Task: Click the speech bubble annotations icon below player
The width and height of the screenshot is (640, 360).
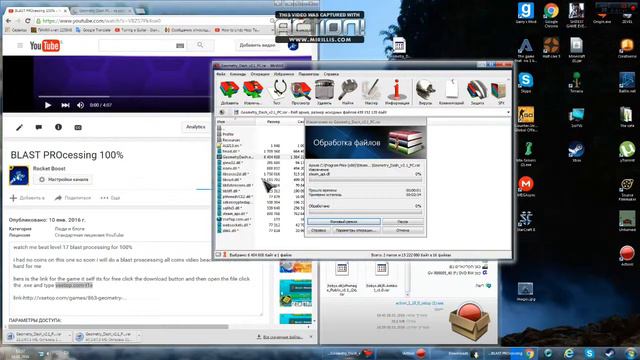Action: (x=39, y=127)
